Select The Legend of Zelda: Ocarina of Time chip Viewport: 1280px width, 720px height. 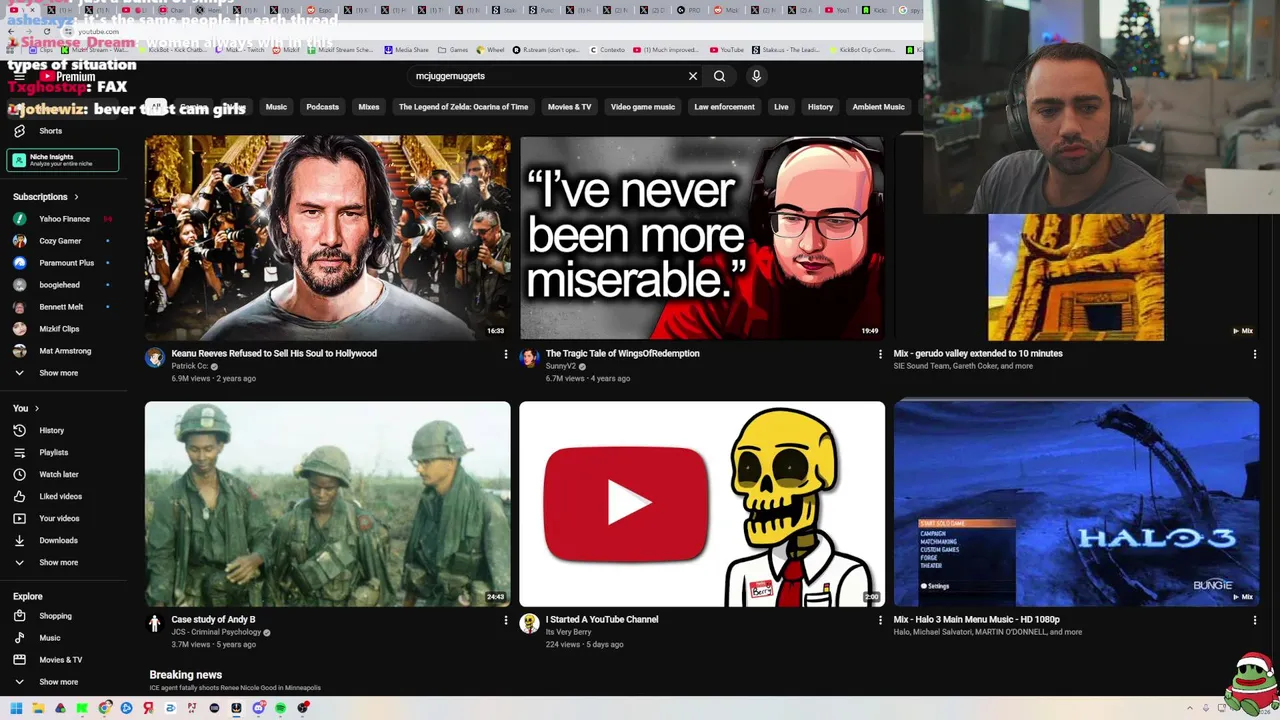[x=463, y=107]
